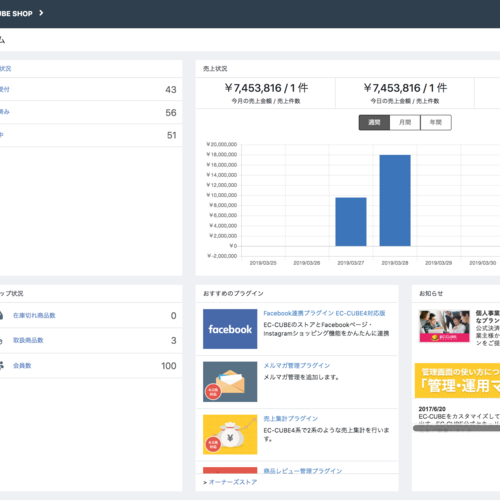This screenshot has width=500, height=500.
Task: Click sales amount above 今月の売上金額 caption
Action: coord(266,88)
